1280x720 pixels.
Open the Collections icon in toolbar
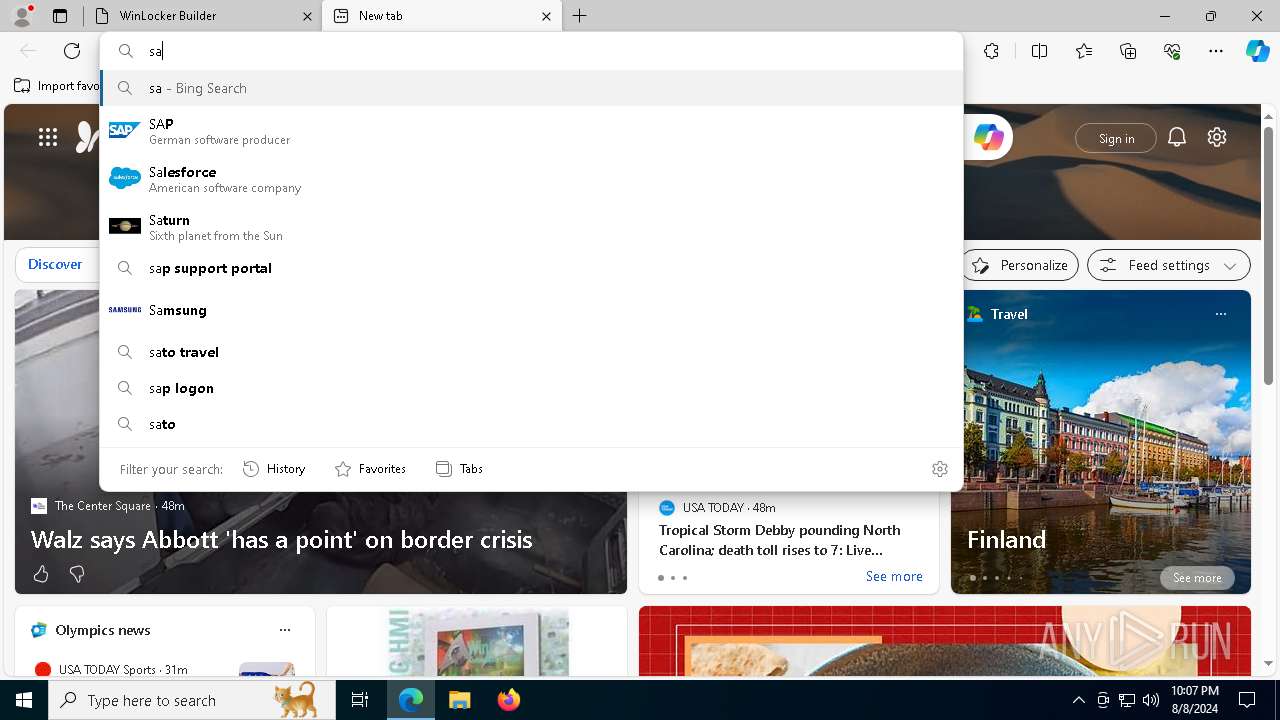pyautogui.click(x=1128, y=51)
